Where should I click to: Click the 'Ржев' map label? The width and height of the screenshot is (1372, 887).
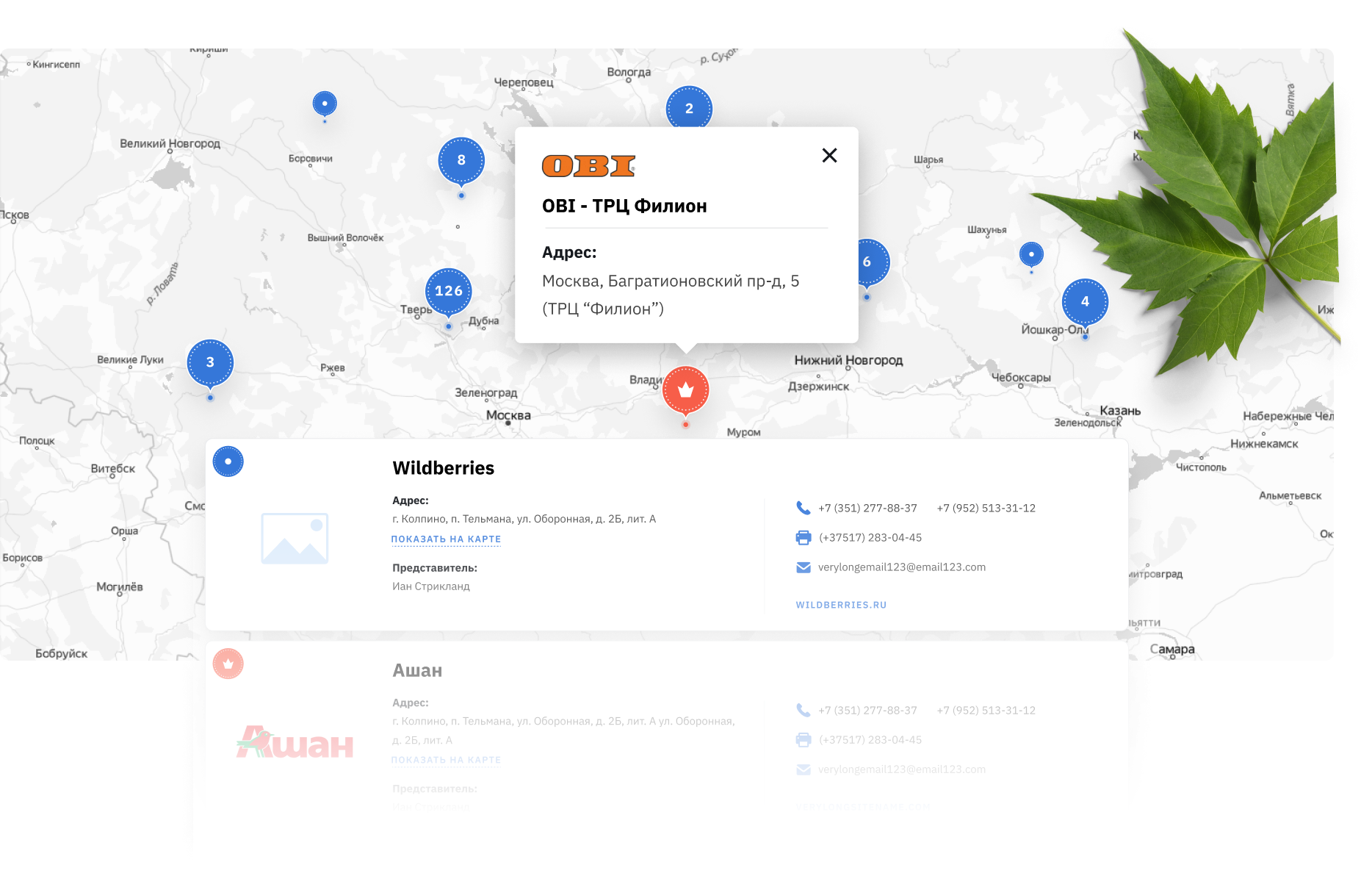(x=333, y=367)
